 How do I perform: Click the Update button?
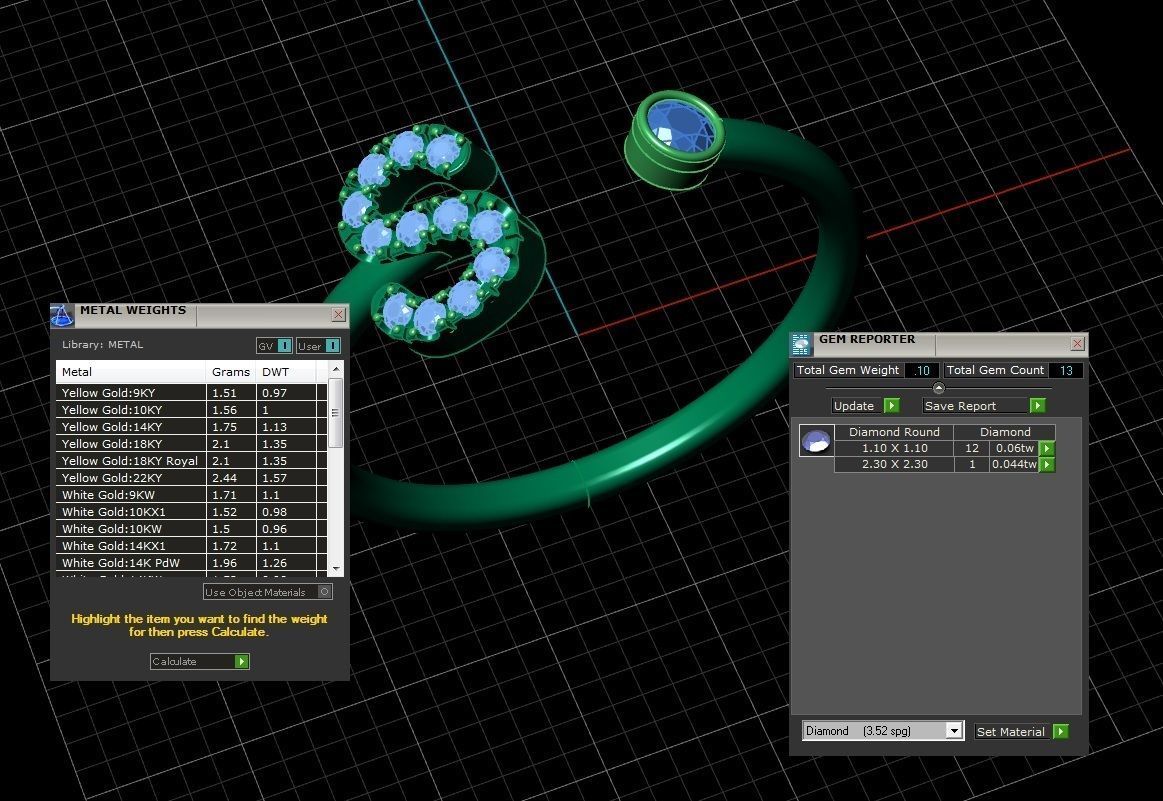pos(866,406)
